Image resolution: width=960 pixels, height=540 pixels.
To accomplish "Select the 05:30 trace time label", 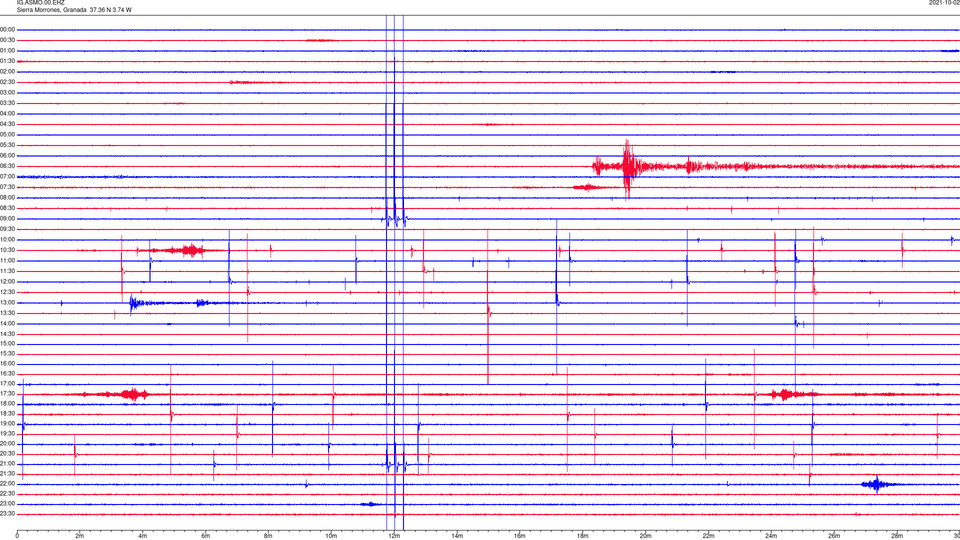I will click(x=8, y=145).
